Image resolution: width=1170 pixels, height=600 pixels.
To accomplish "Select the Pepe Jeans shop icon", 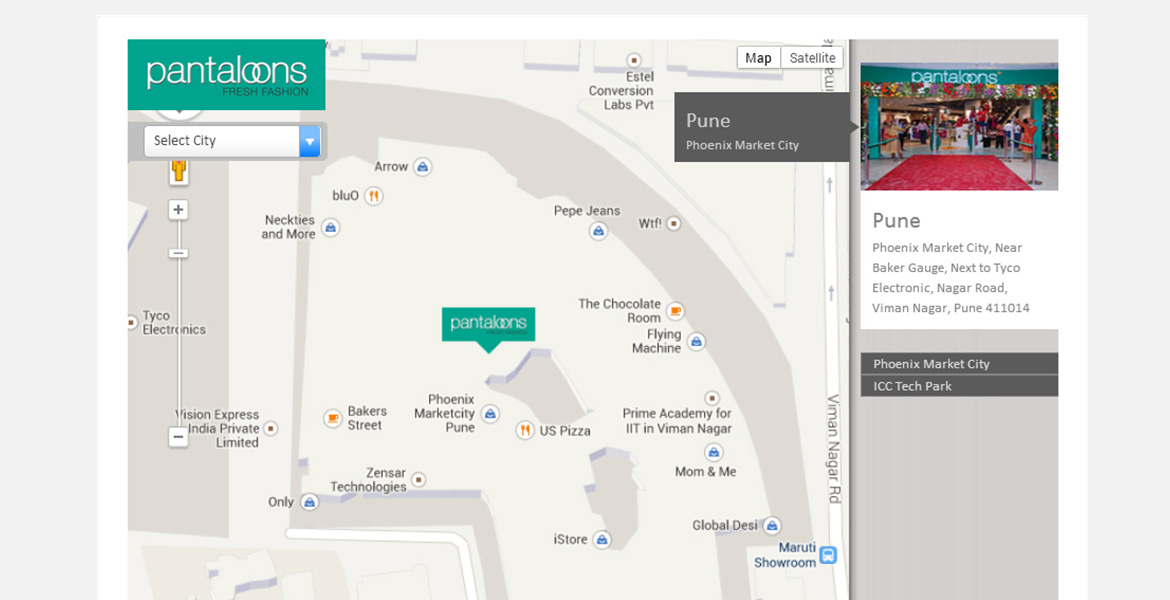I will coord(598,231).
